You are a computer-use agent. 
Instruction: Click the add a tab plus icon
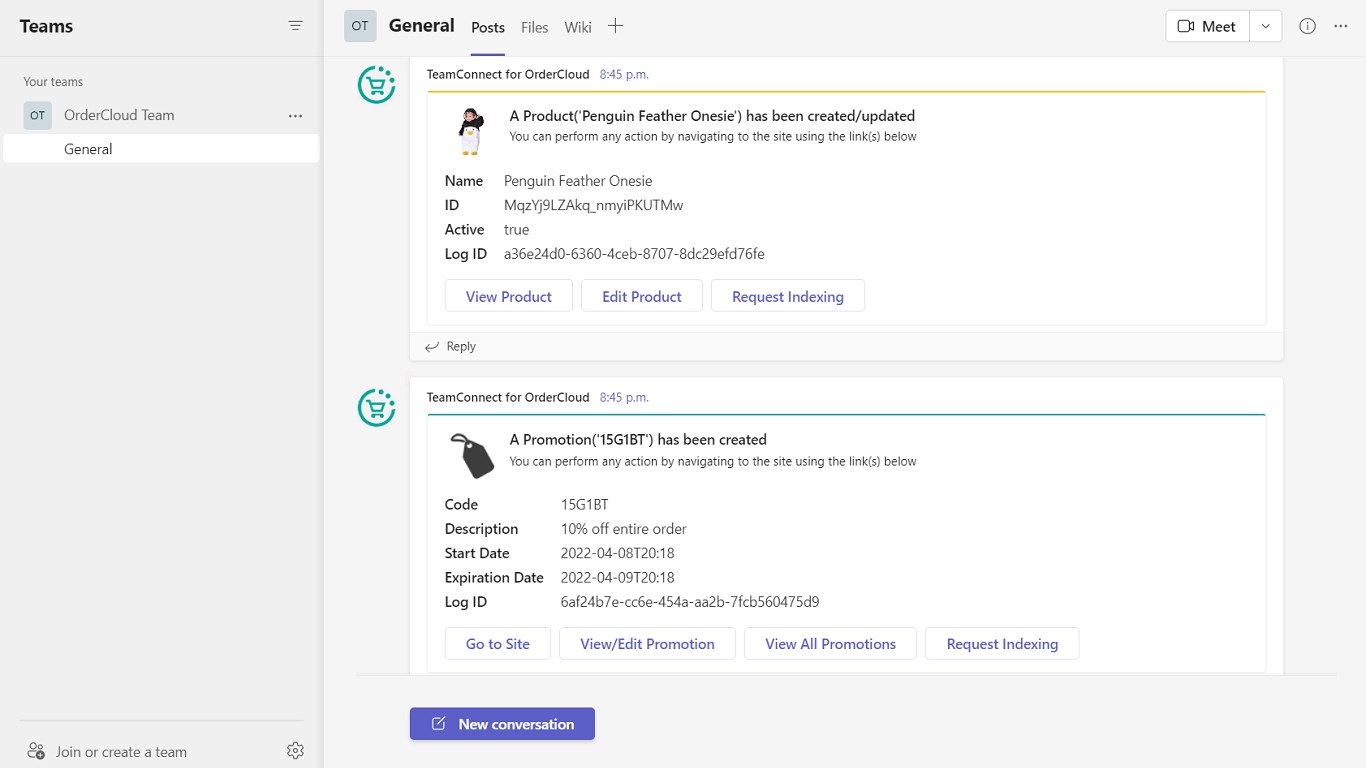coord(616,26)
